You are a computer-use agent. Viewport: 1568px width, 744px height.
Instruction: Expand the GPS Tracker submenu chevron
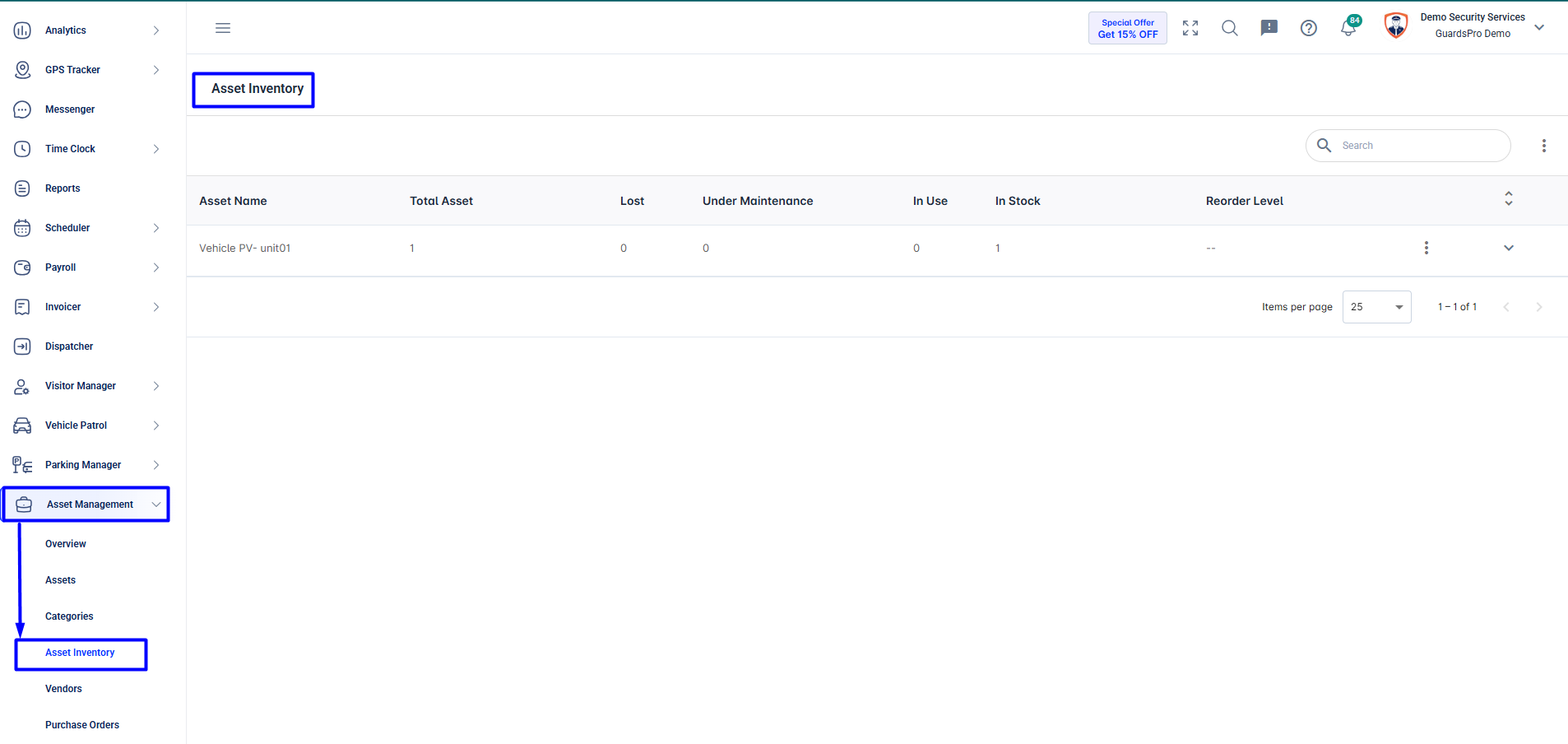click(x=156, y=70)
